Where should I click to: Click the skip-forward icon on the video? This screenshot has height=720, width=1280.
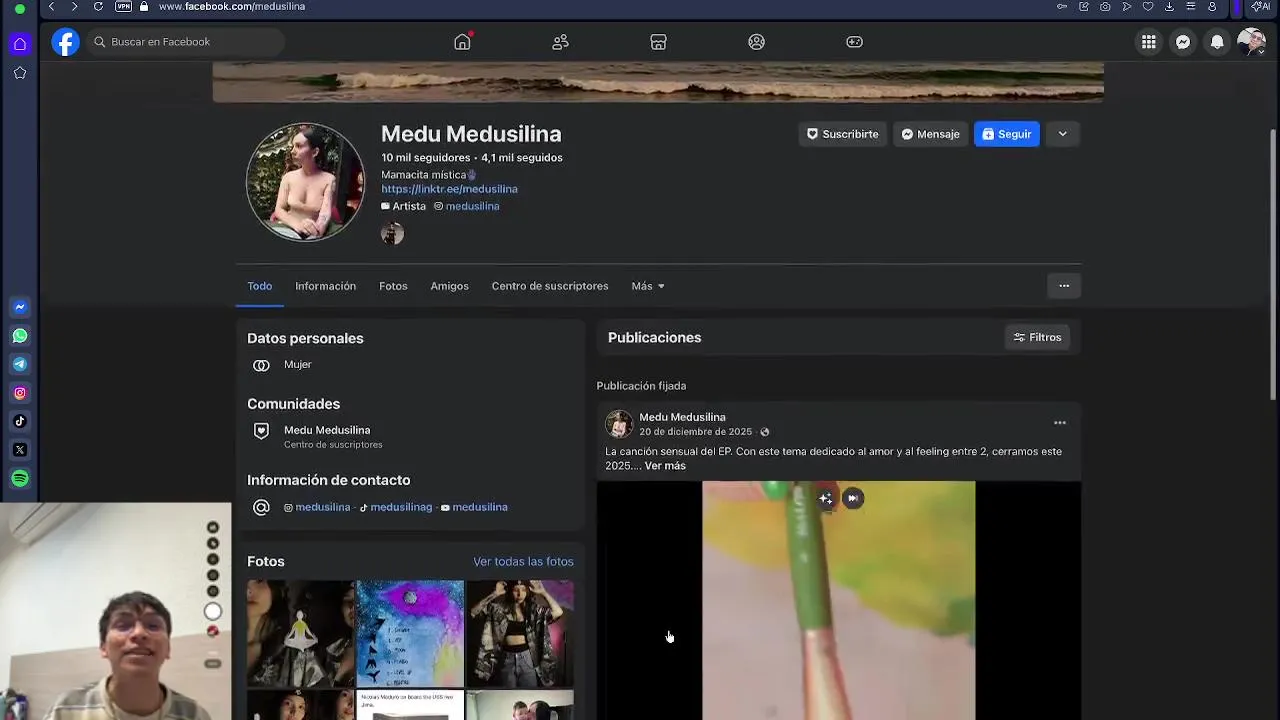(852, 498)
